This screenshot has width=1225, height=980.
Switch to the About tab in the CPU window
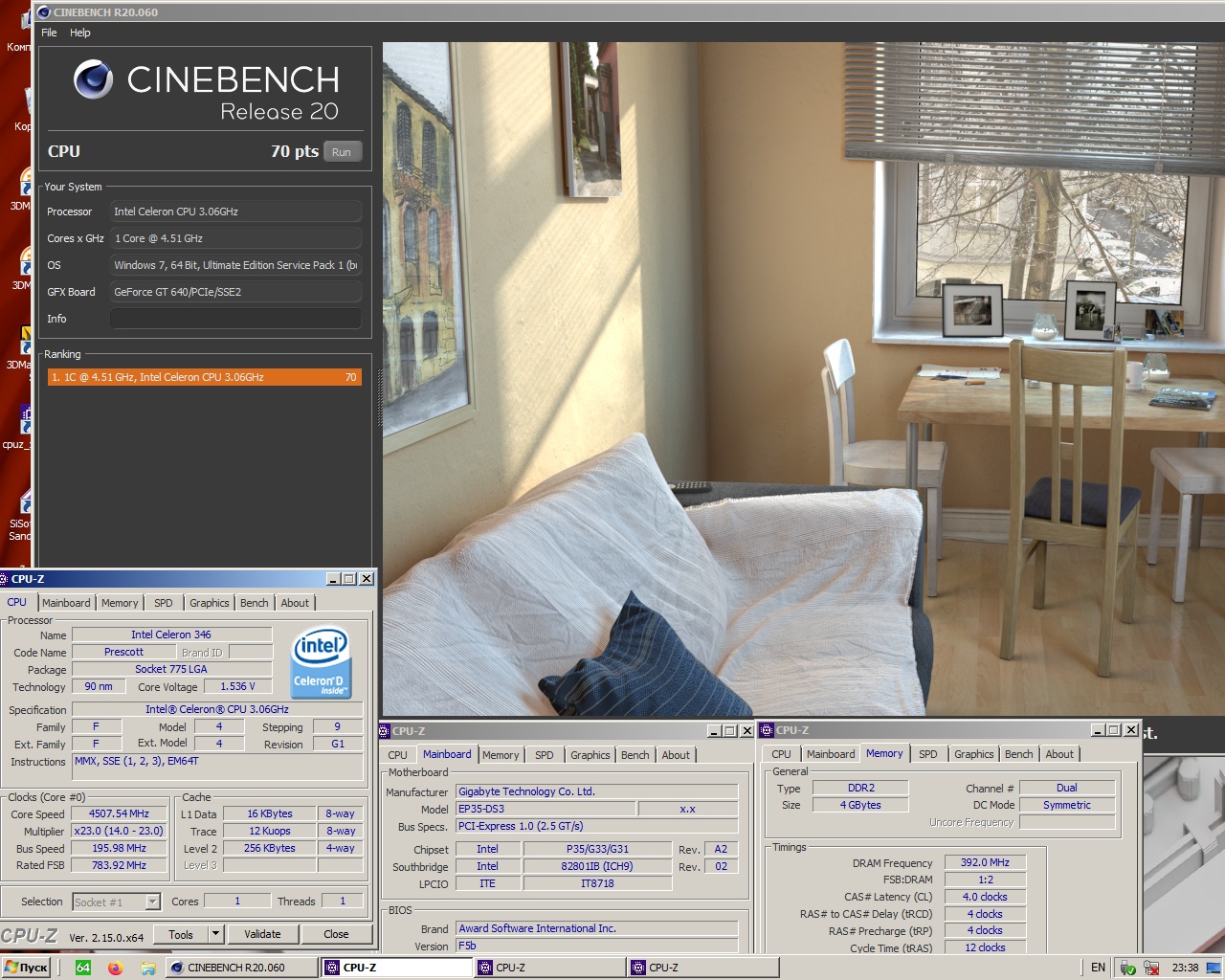(295, 603)
